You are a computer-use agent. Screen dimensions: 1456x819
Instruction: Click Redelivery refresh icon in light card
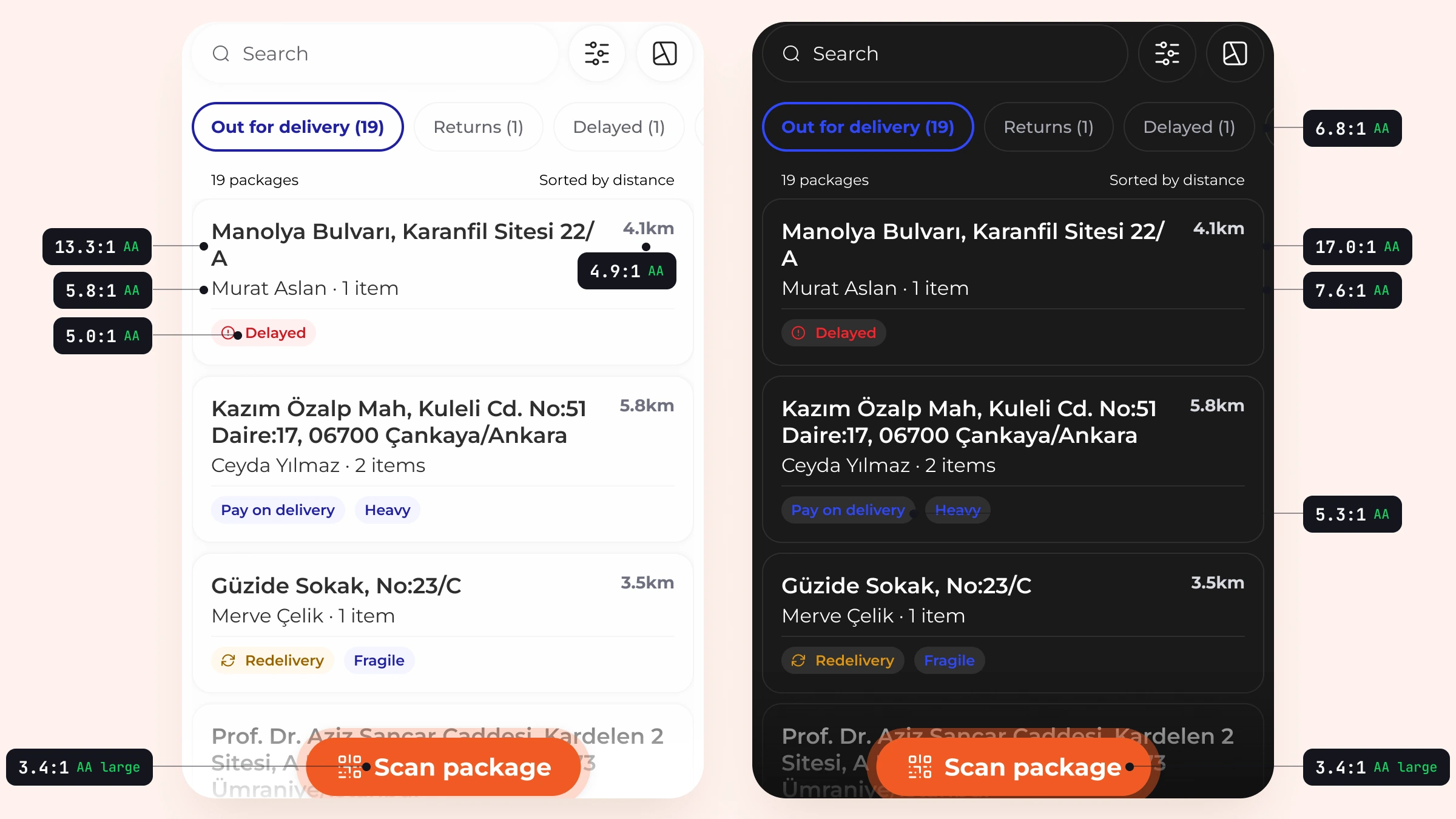228,660
